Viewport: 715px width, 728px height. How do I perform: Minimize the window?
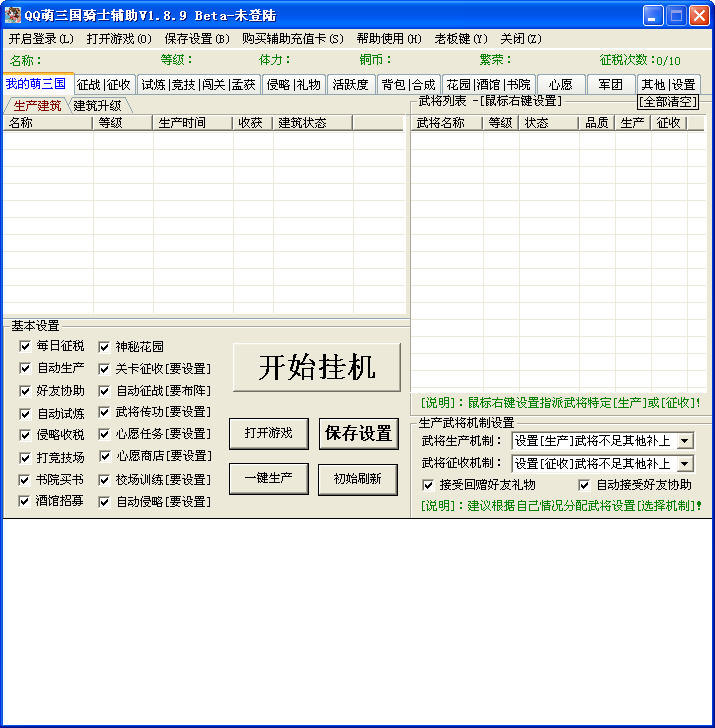click(x=653, y=15)
